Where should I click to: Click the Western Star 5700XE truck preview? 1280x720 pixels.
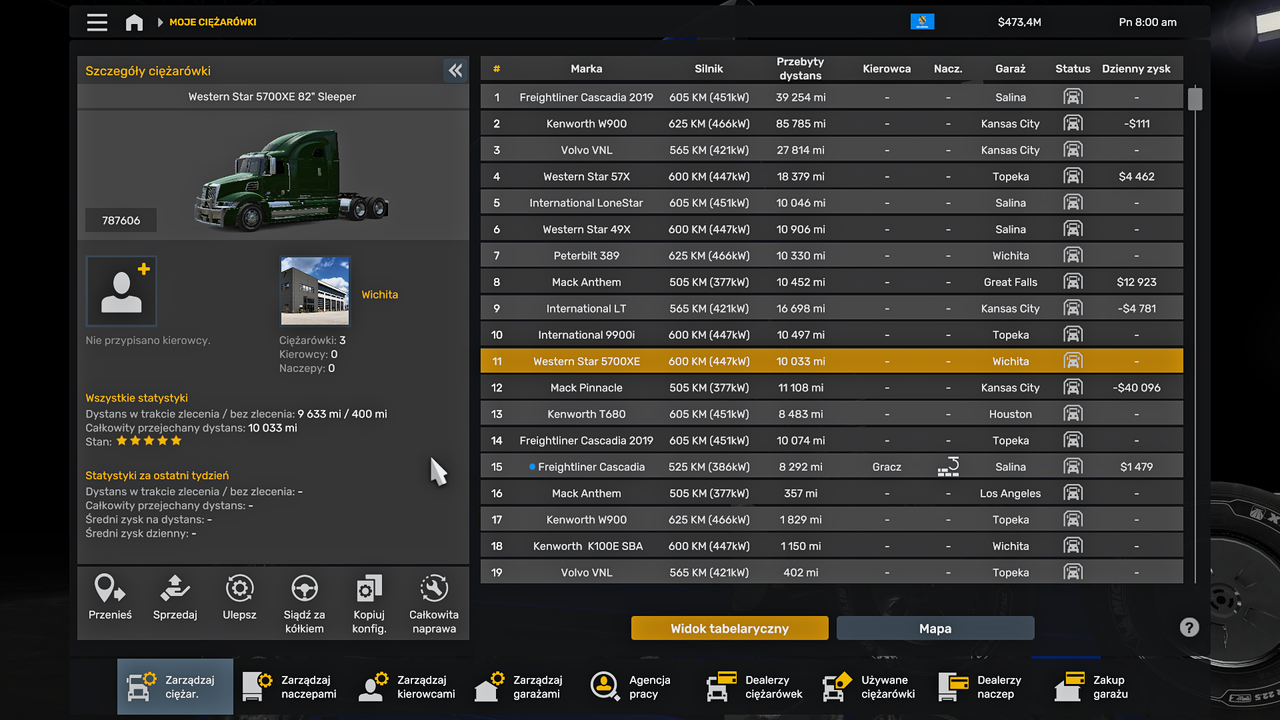pyautogui.click(x=291, y=179)
